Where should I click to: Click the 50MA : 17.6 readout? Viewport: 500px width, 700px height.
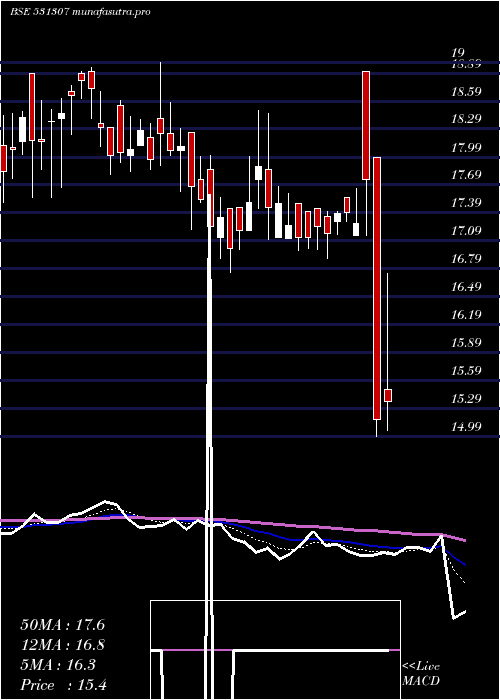tap(63, 625)
